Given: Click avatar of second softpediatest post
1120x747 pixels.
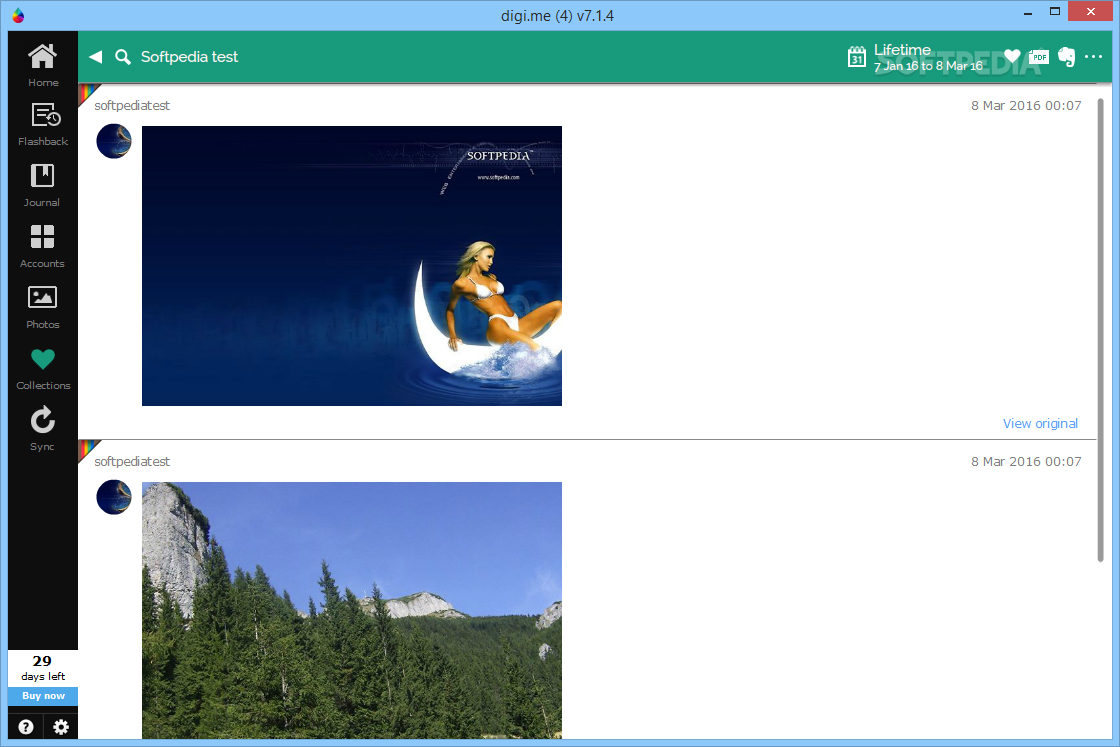Looking at the screenshot, I should coord(114,497).
